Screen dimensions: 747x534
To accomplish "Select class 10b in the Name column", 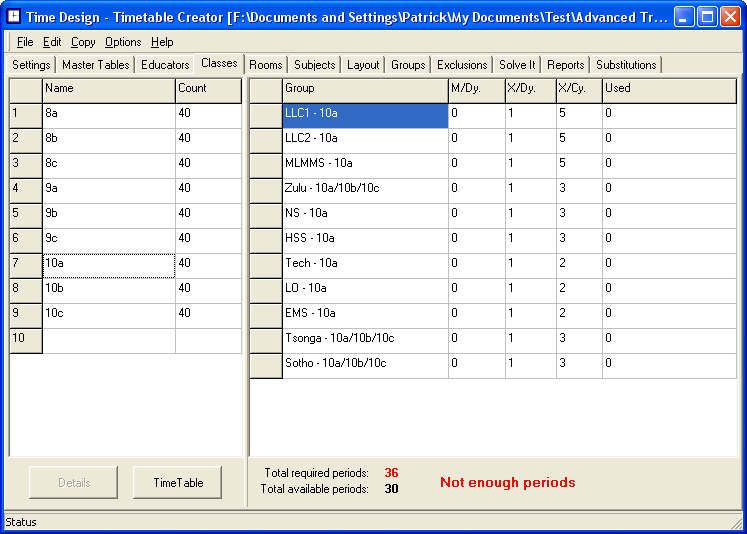I will (108, 290).
